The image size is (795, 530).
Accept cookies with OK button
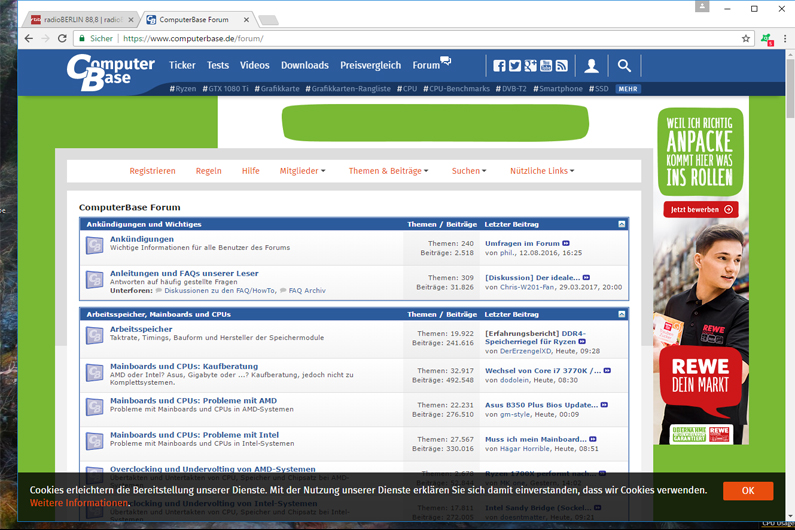748,490
